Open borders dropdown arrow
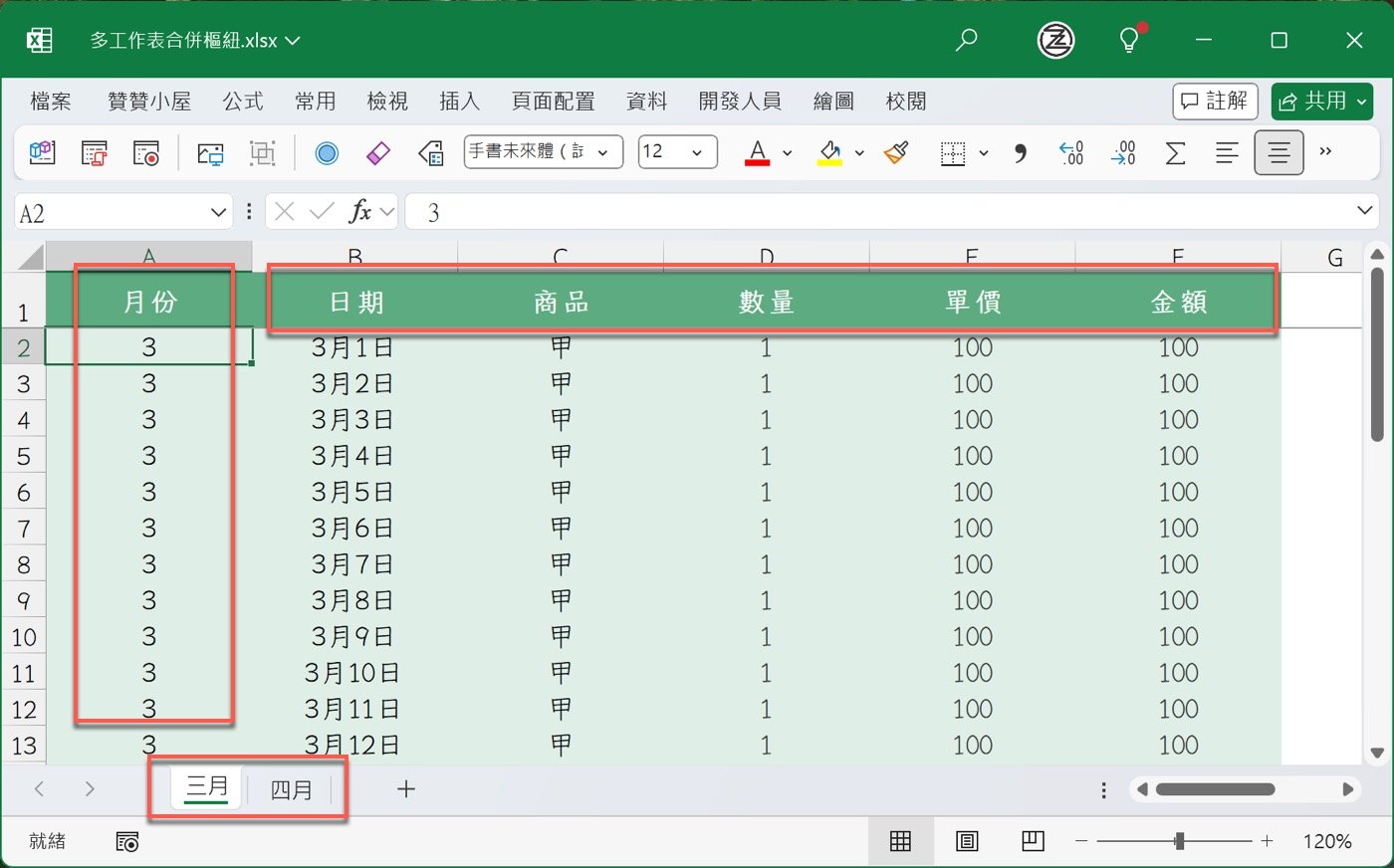Viewport: 1394px width, 868px height. tap(983, 153)
